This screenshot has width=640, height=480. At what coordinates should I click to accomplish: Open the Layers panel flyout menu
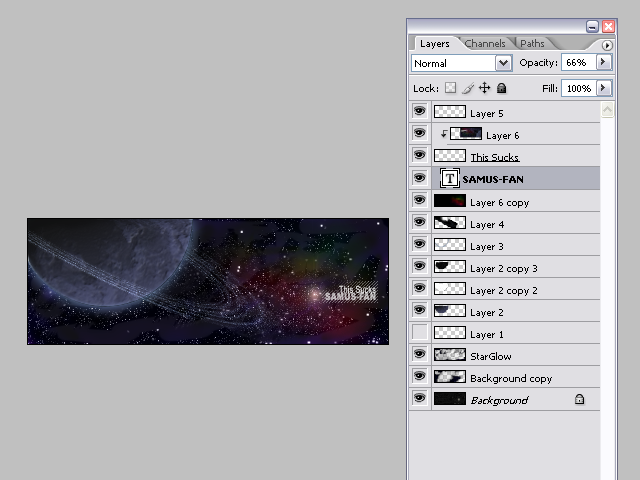pos(607,45)
